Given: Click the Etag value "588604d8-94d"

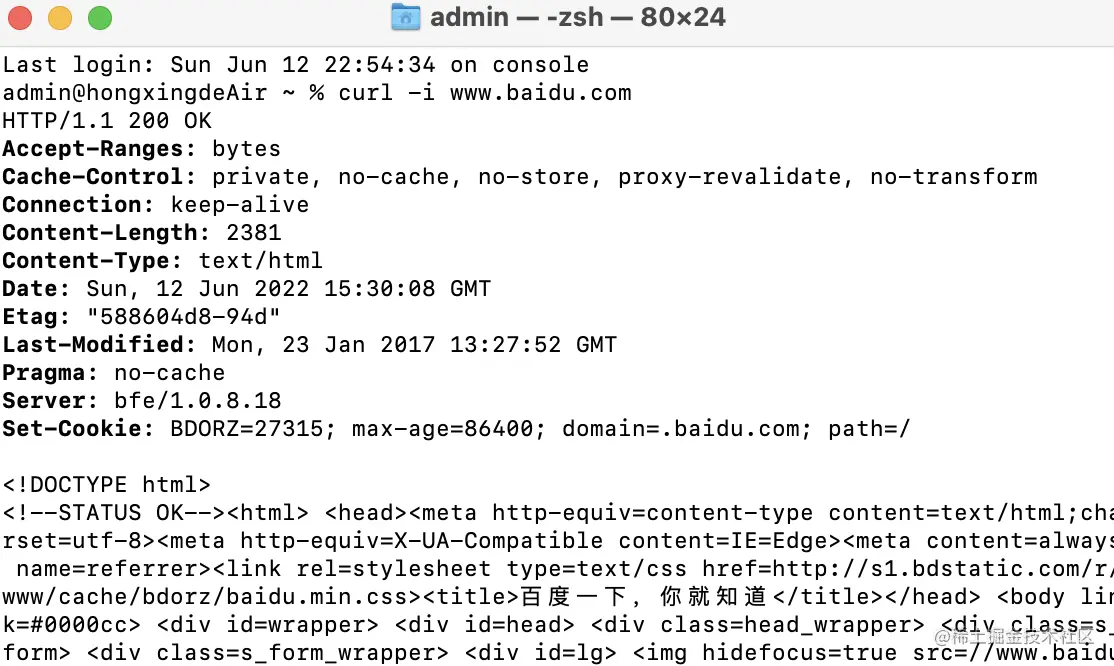Looking at the screenshot, I should pyautogui.click(x=184, y=317).
